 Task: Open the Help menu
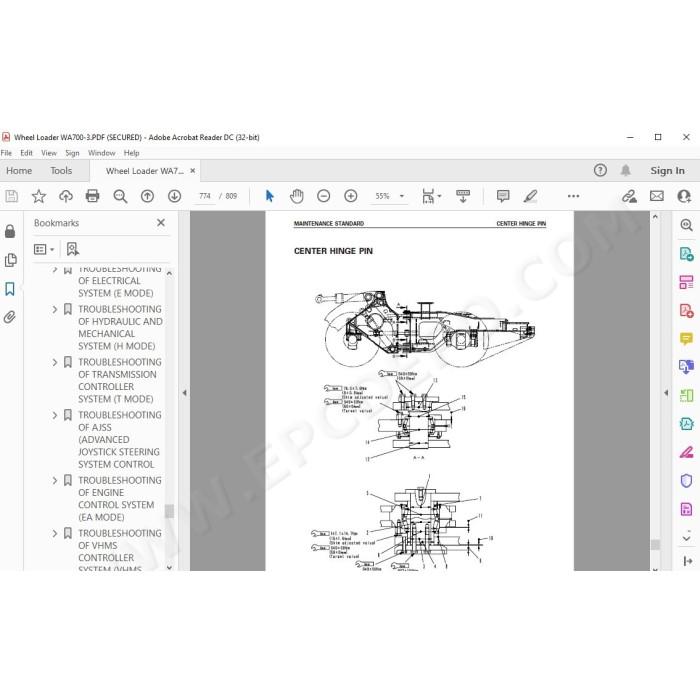point(131,153)
